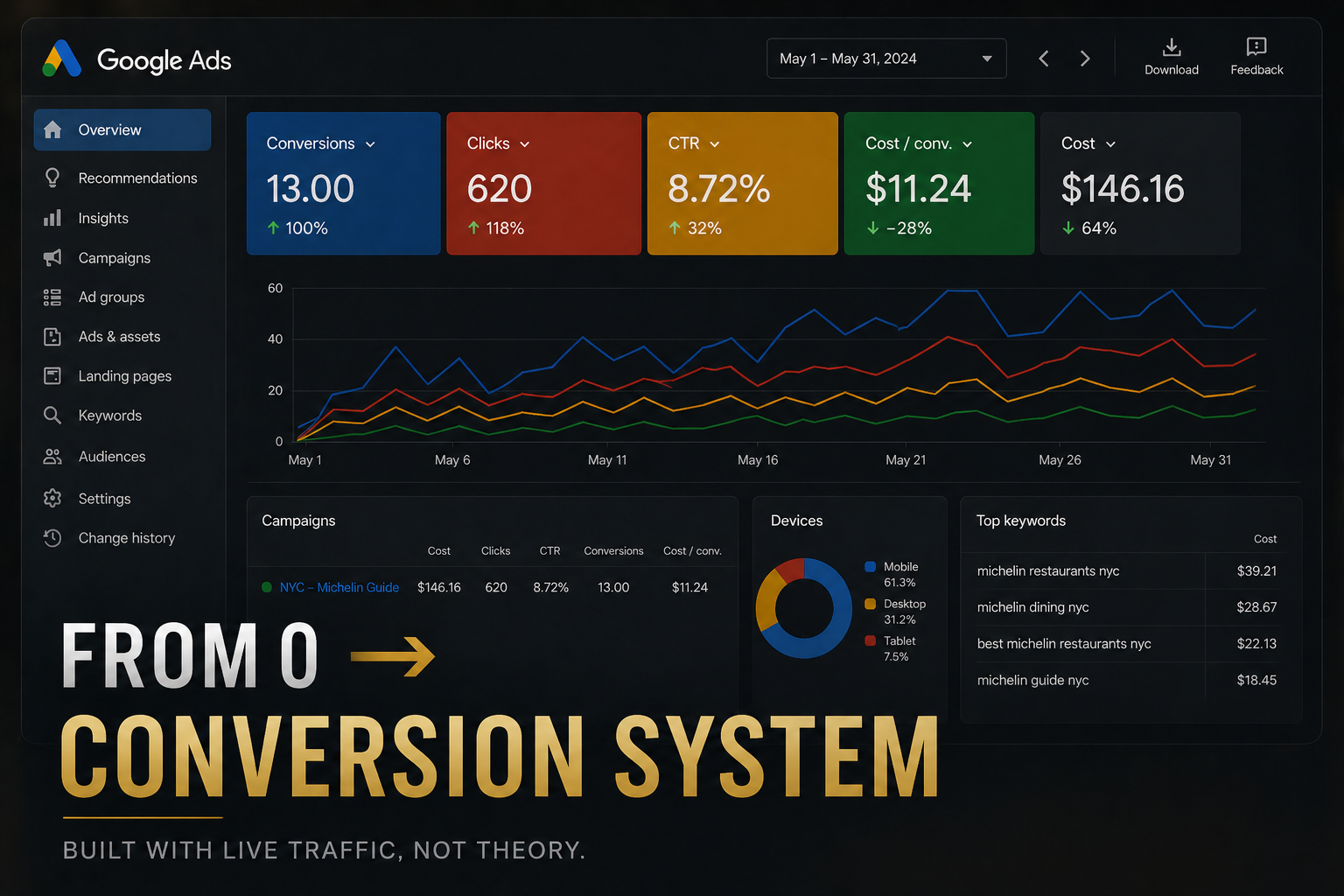Go to previous date range arrow
1344x896 pixels.
pyautogui.click(x=1043, y=59)
